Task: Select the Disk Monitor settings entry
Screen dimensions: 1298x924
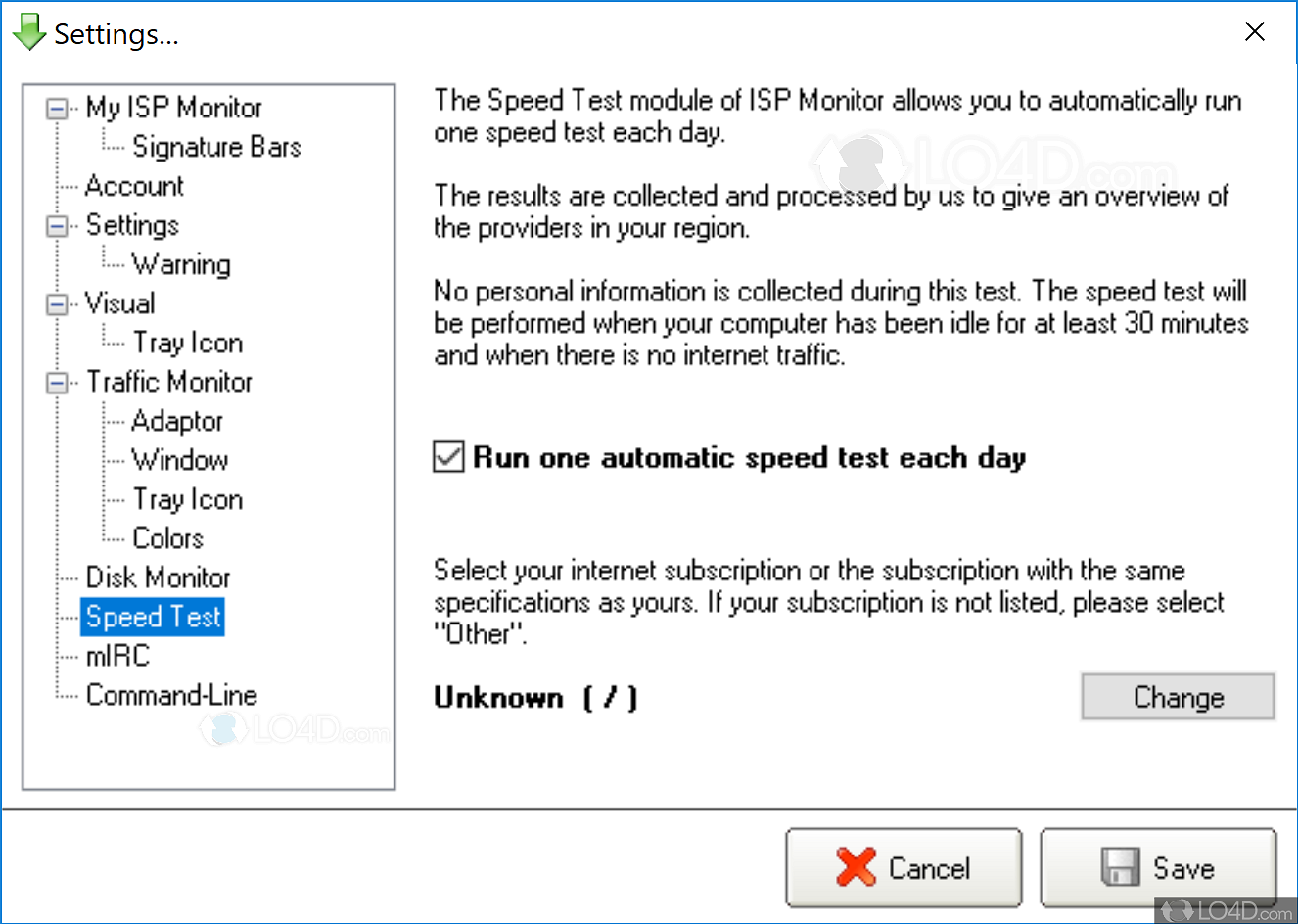Action: 158,577
